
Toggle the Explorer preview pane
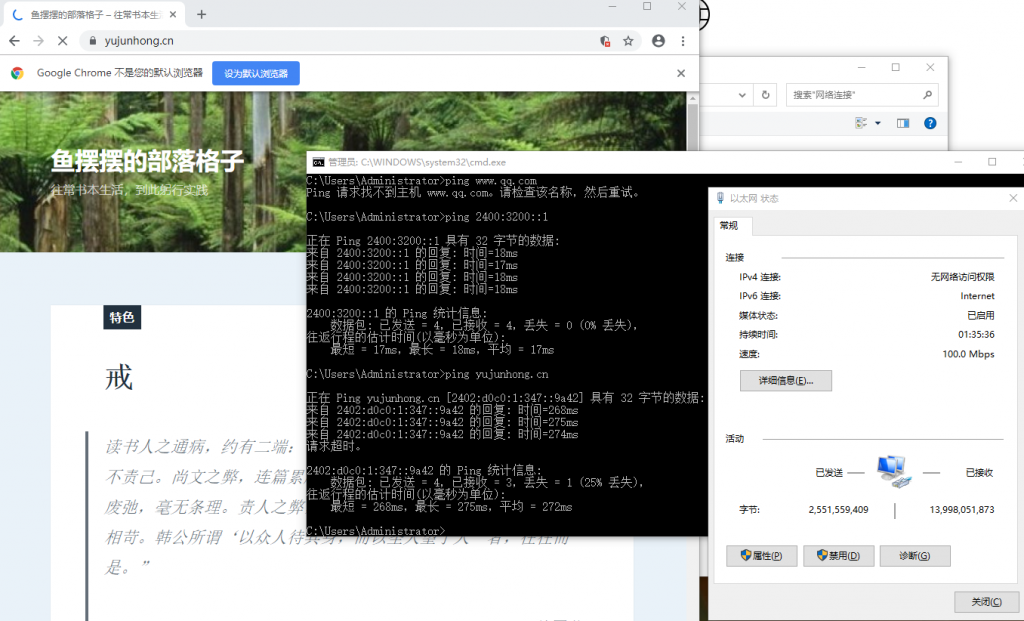click(x=903, y=123)
